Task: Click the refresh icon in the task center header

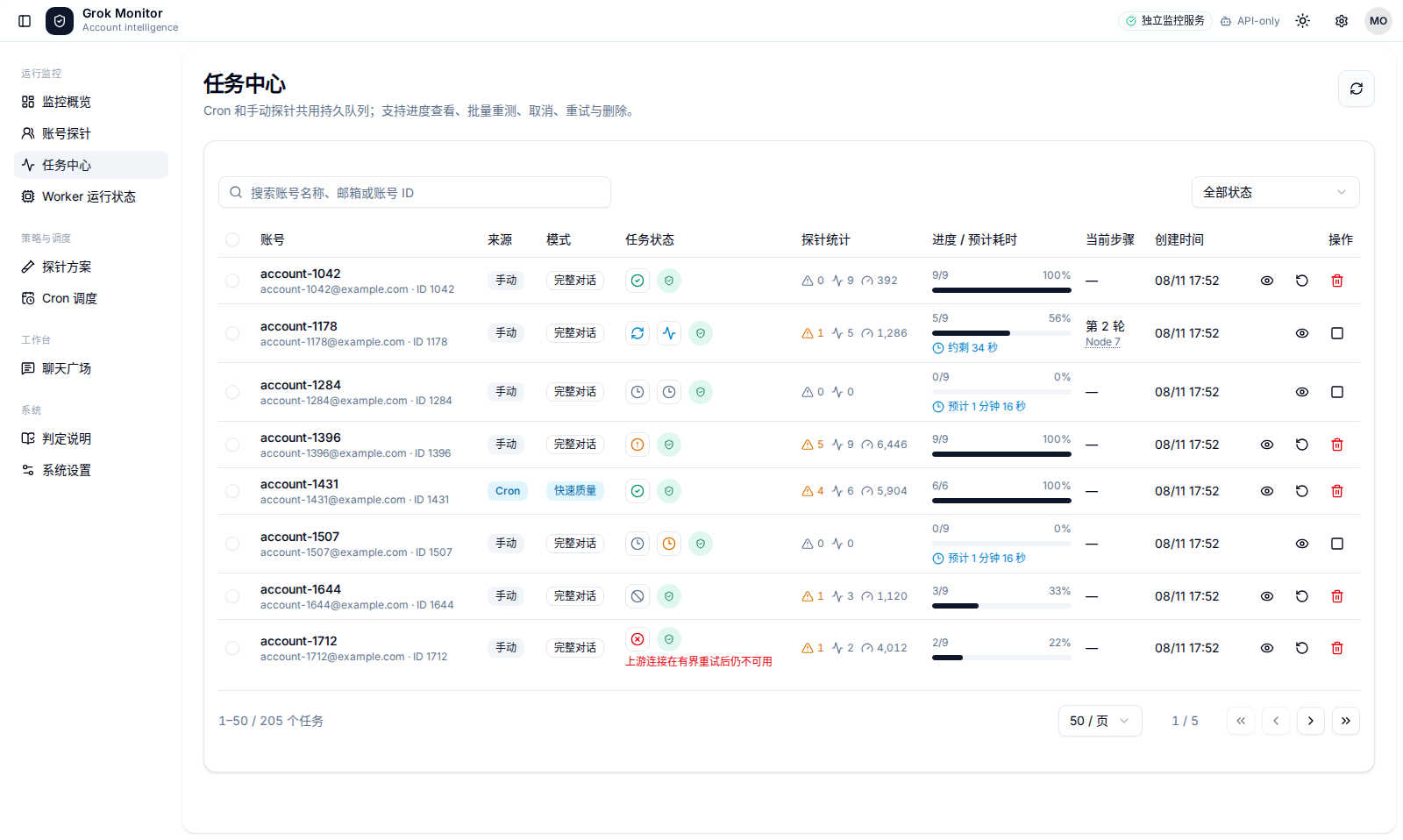Action: tap(1356, 89)
